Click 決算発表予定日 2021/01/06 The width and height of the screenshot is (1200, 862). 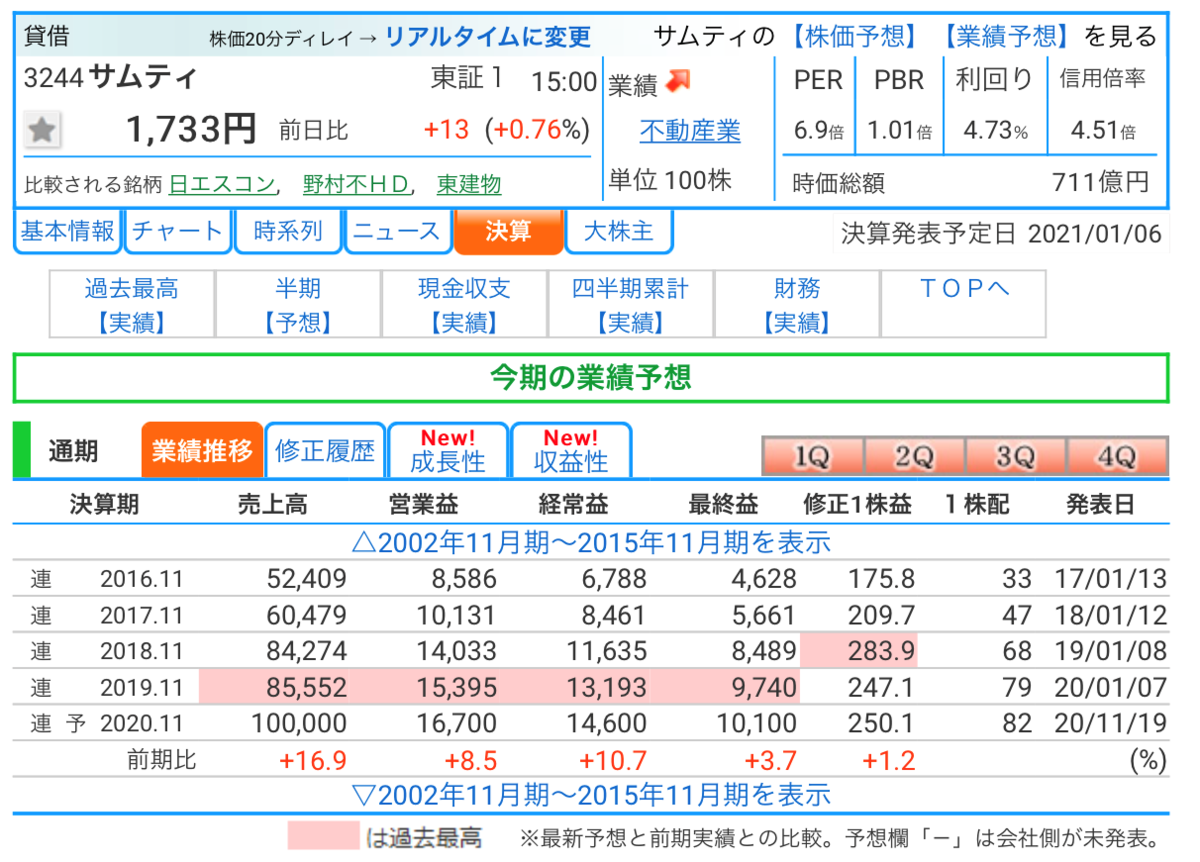[1001, 234]
